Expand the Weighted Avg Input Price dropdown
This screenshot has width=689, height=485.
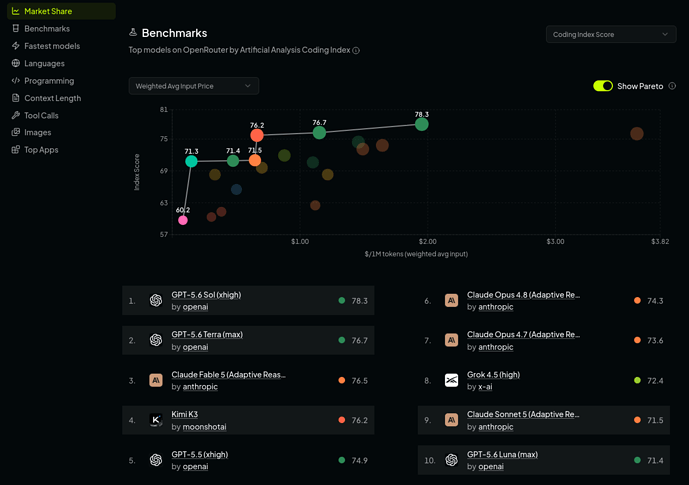click(194, 86)
